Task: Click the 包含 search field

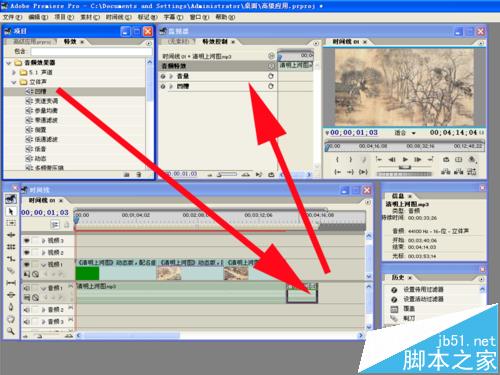Action: tap(91, 51)
